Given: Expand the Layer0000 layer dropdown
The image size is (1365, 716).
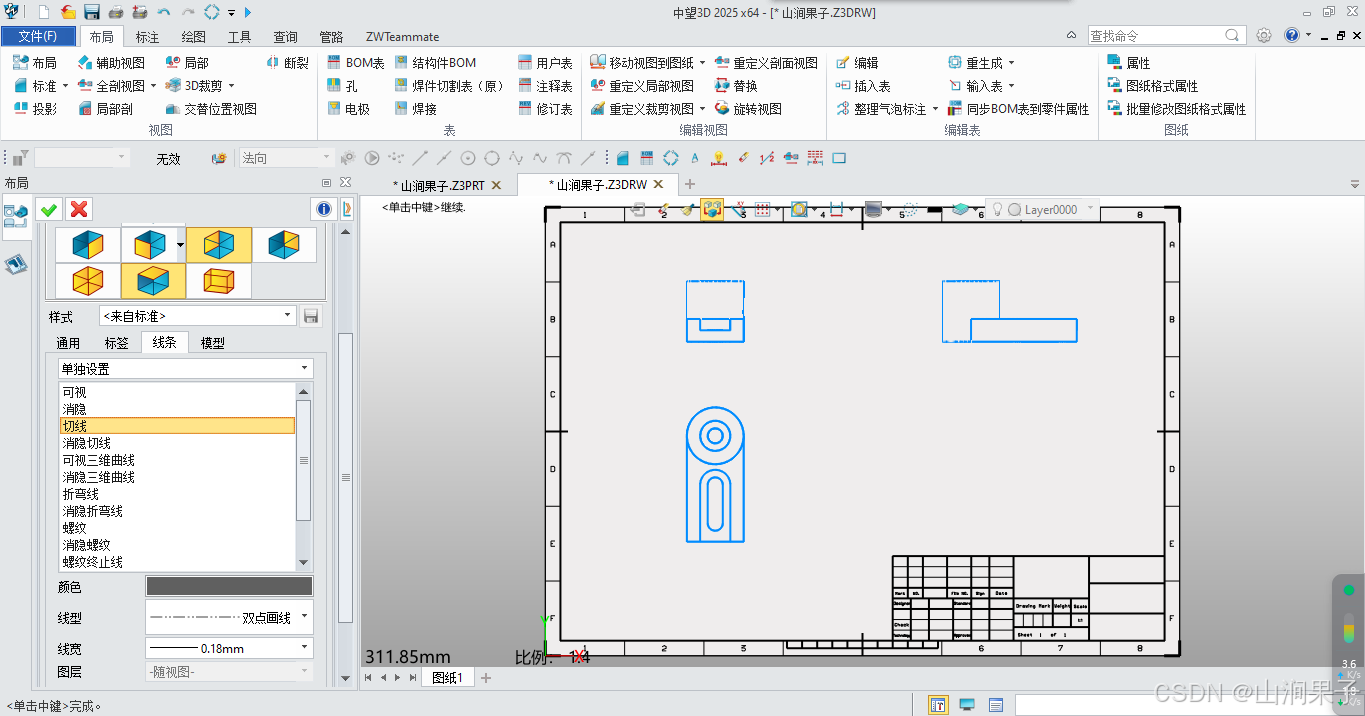Looking at the screenshot, I should [1090, 210].
